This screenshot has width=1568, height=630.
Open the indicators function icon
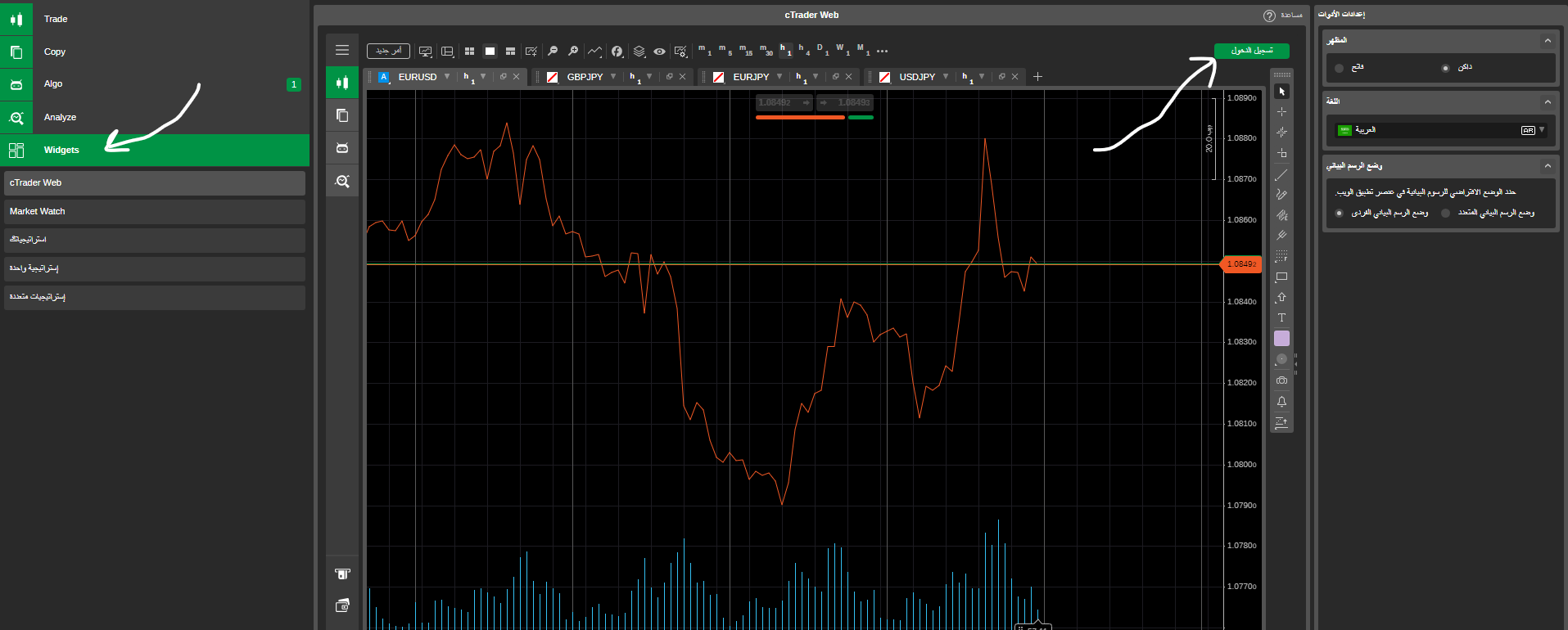click(617, 51)
